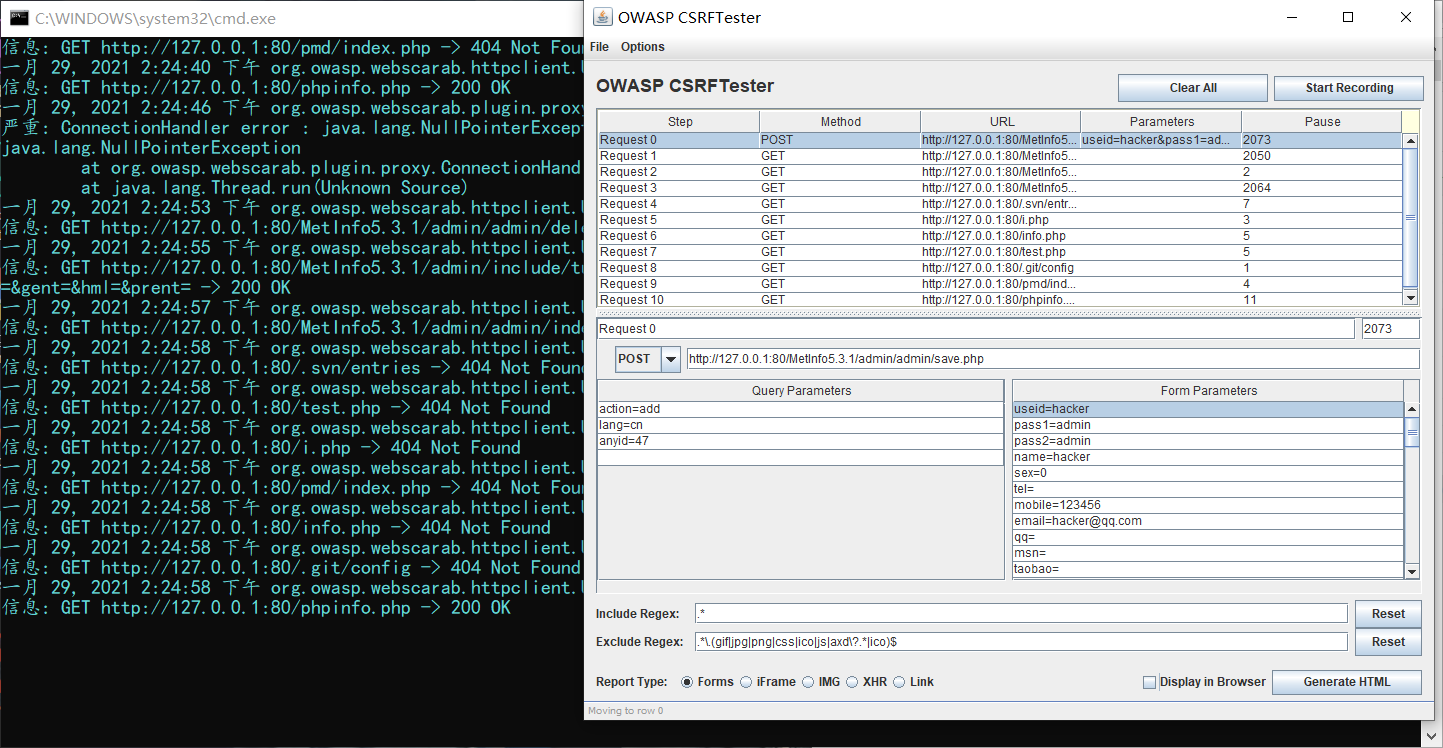
Task: Open the File menu
Action: pyautogui.click(x=599, y=47)
